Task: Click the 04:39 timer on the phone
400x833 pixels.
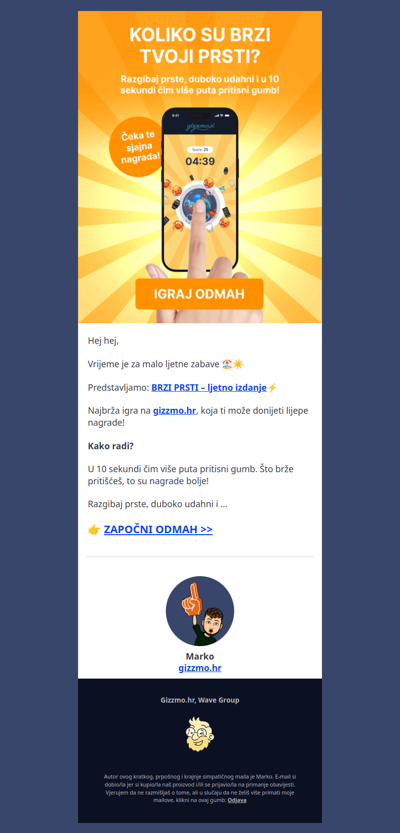Action: tap(200, 162)
